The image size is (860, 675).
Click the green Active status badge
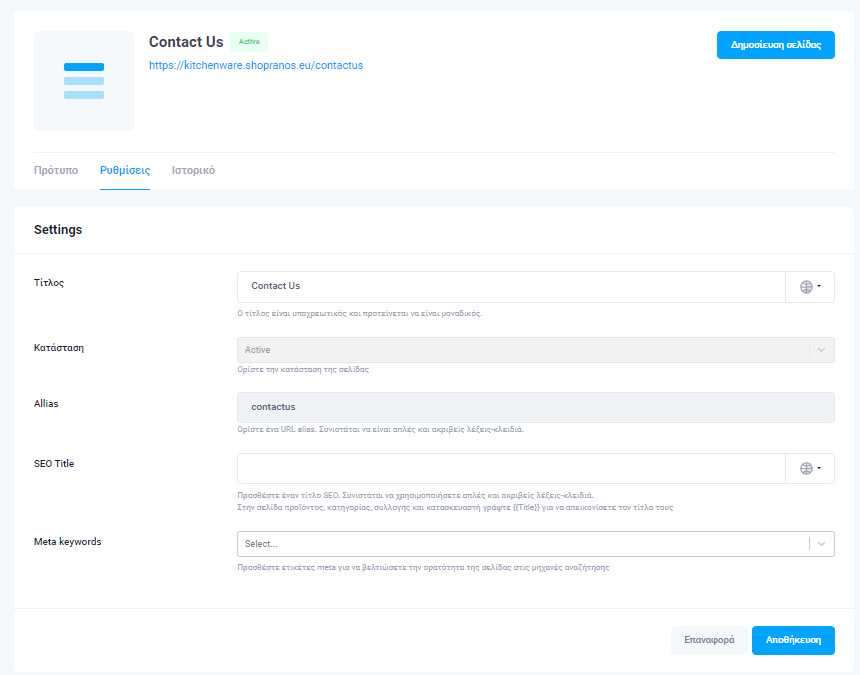[249, 42]
